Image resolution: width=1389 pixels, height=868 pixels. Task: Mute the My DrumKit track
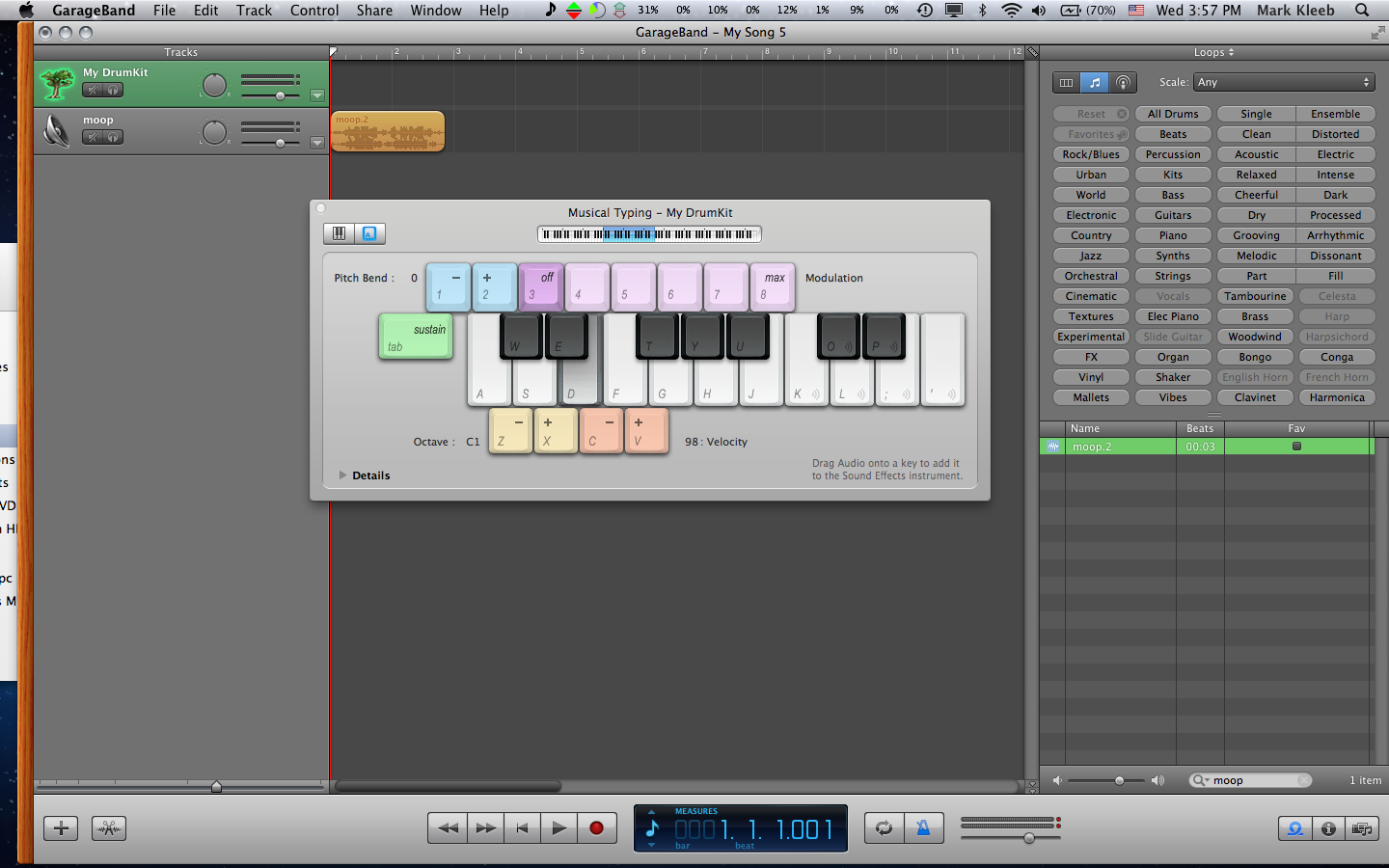93,91
